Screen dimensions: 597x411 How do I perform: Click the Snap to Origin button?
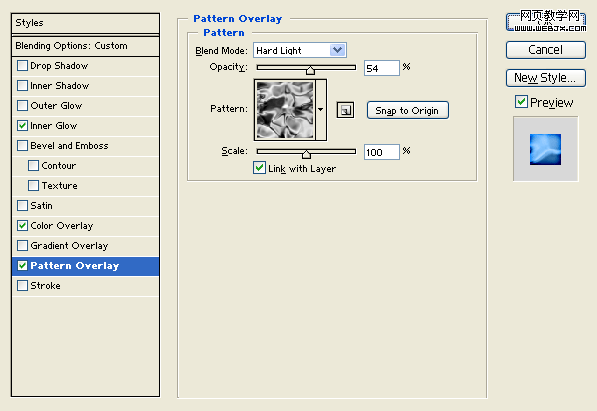tap(407, 110)
